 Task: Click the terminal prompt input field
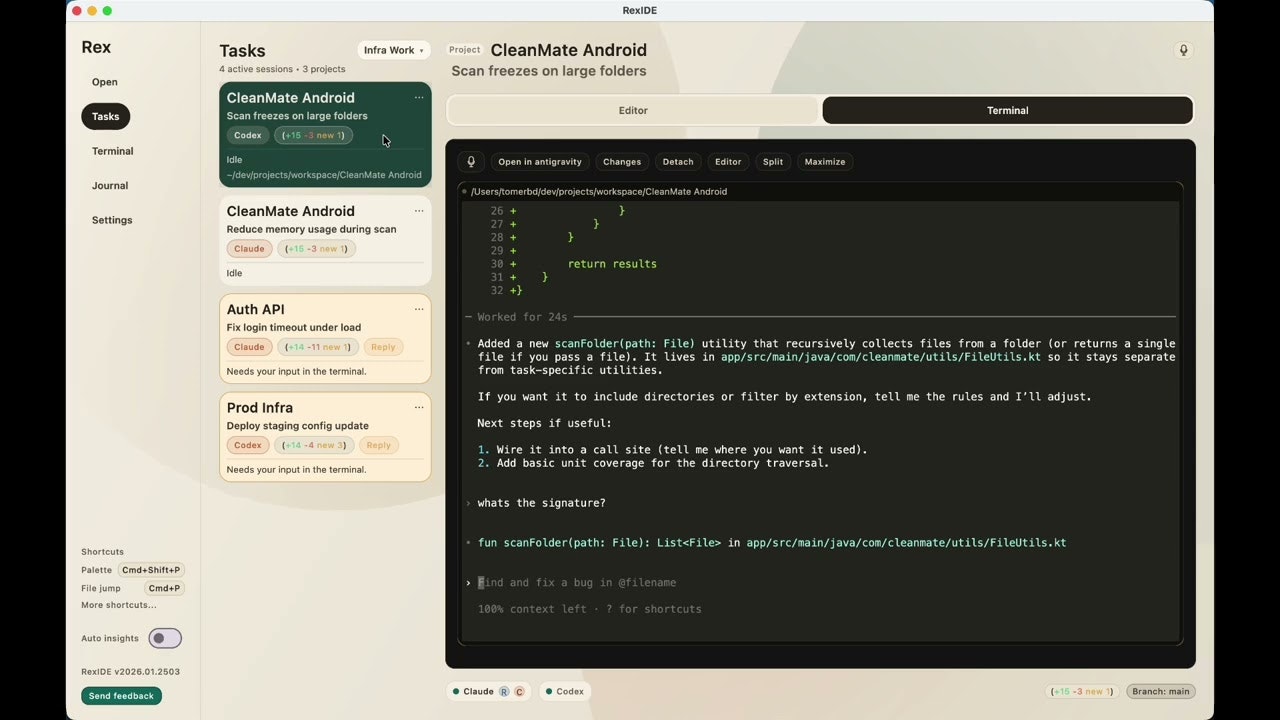click(820, 582)
